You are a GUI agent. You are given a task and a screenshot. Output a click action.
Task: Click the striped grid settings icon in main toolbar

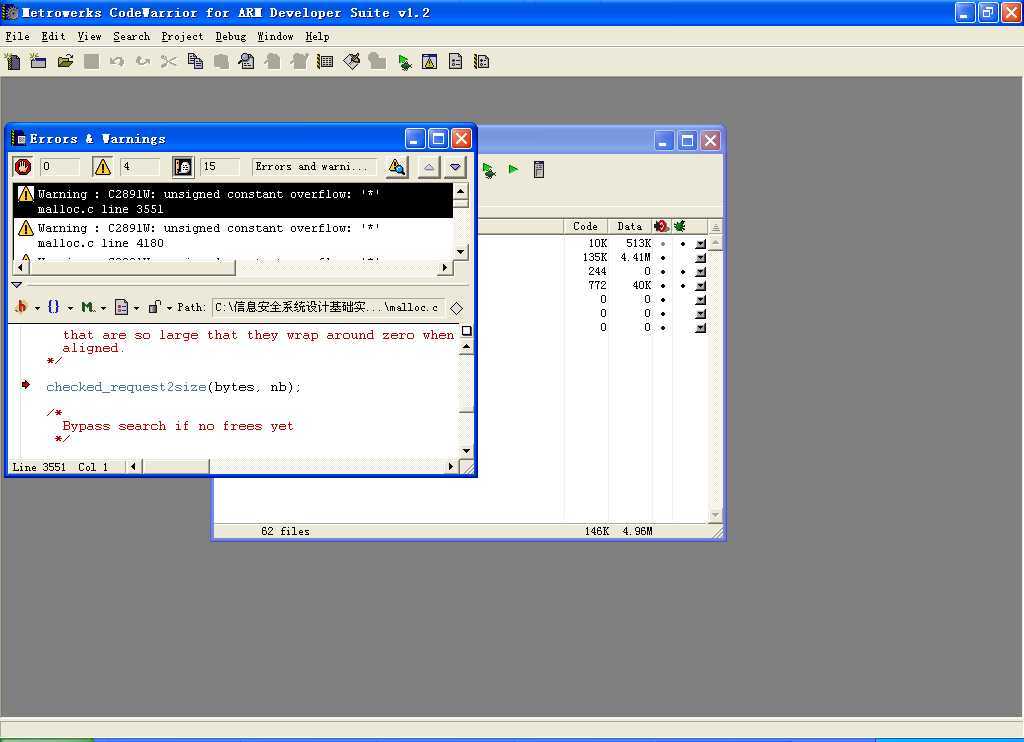click(x=325, y=62)
